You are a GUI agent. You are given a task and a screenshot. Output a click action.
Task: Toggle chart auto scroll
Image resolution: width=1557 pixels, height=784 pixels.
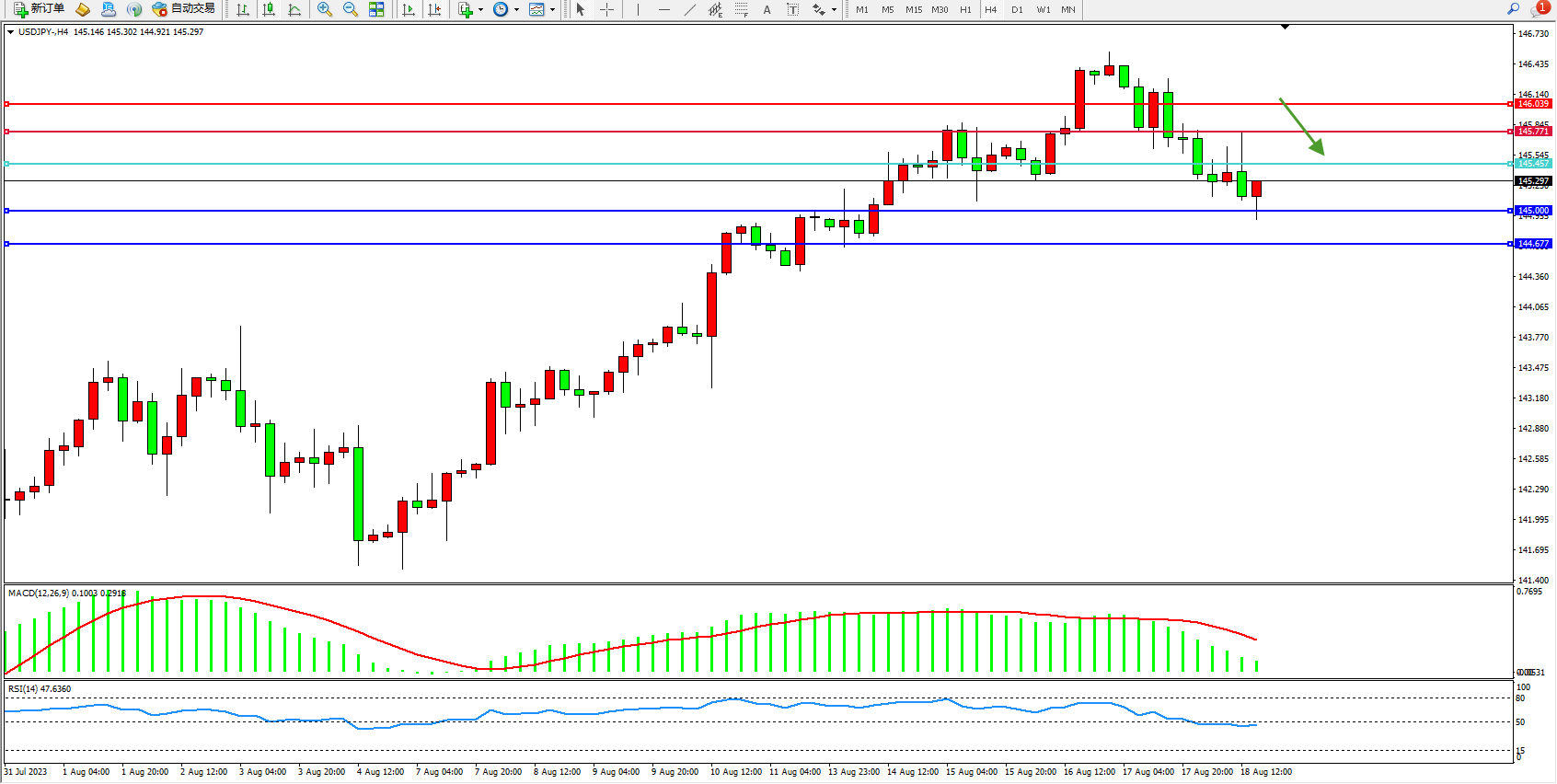(409, 9)
